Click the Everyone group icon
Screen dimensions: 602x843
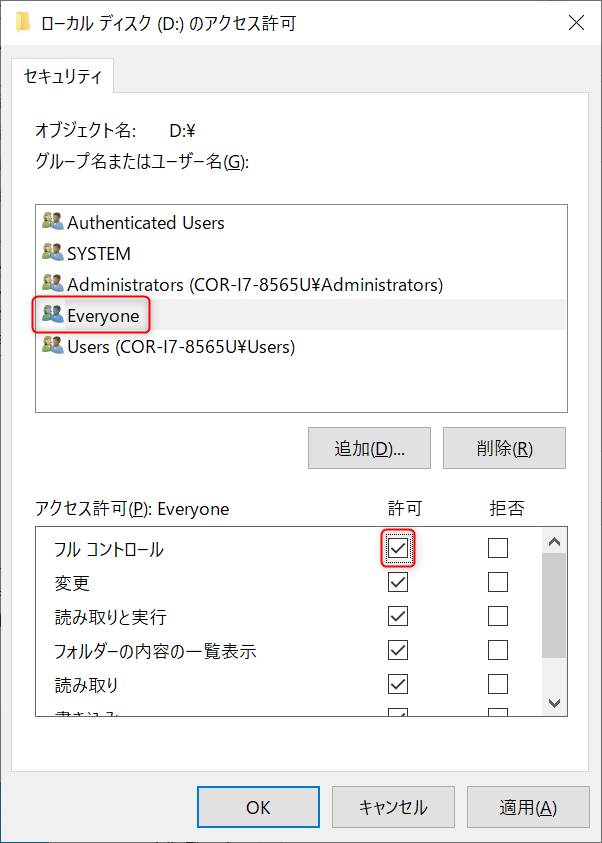coord(53,315)
